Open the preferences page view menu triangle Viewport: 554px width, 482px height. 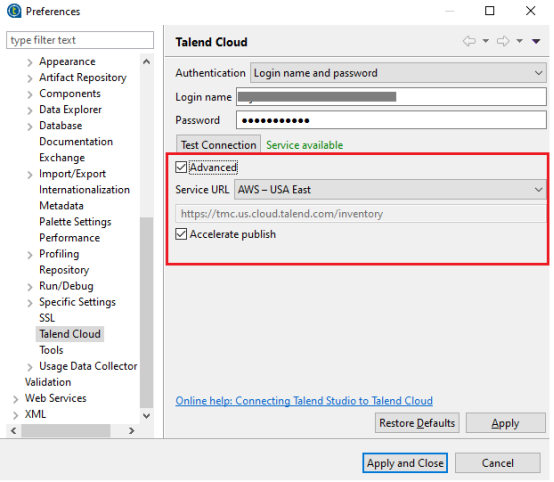coord(536,41)
